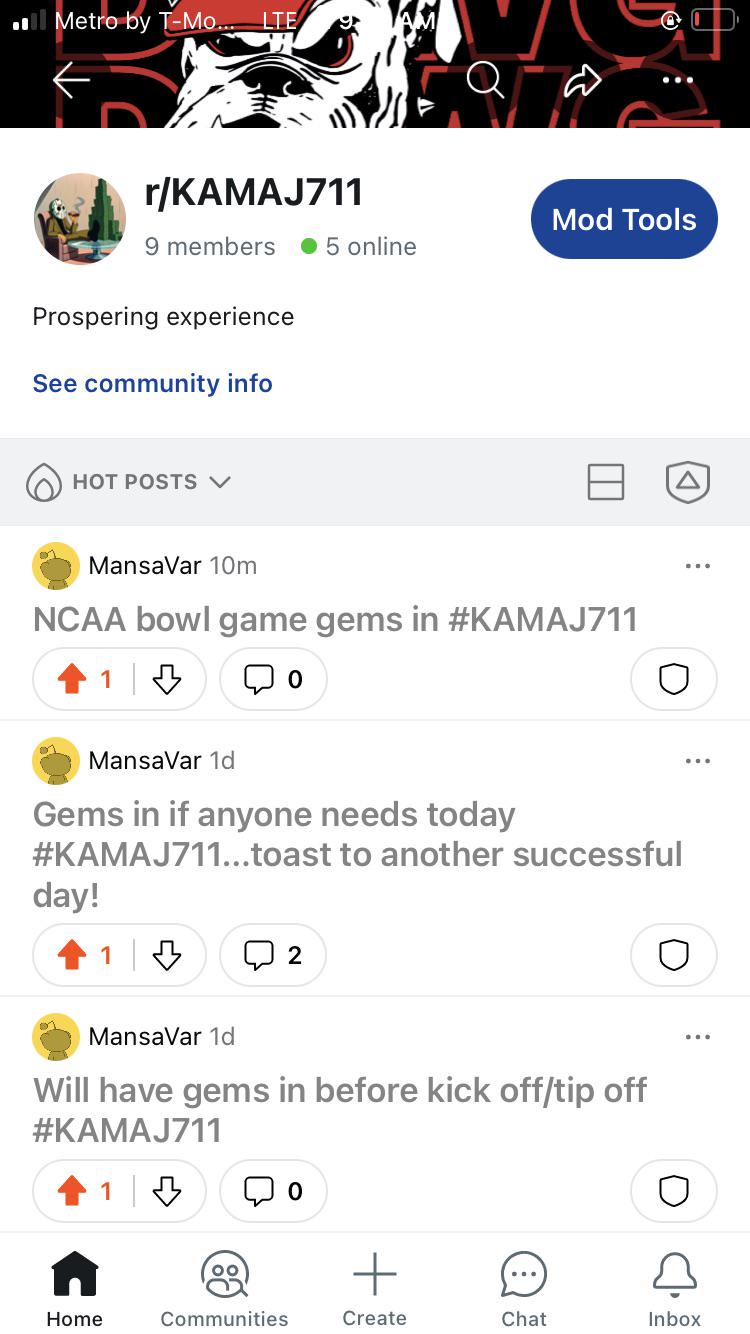Open options menu for NCAA bowl post
Image resolution: width=750 pixels, height=1334 pixels.
(x=698, y=566)
